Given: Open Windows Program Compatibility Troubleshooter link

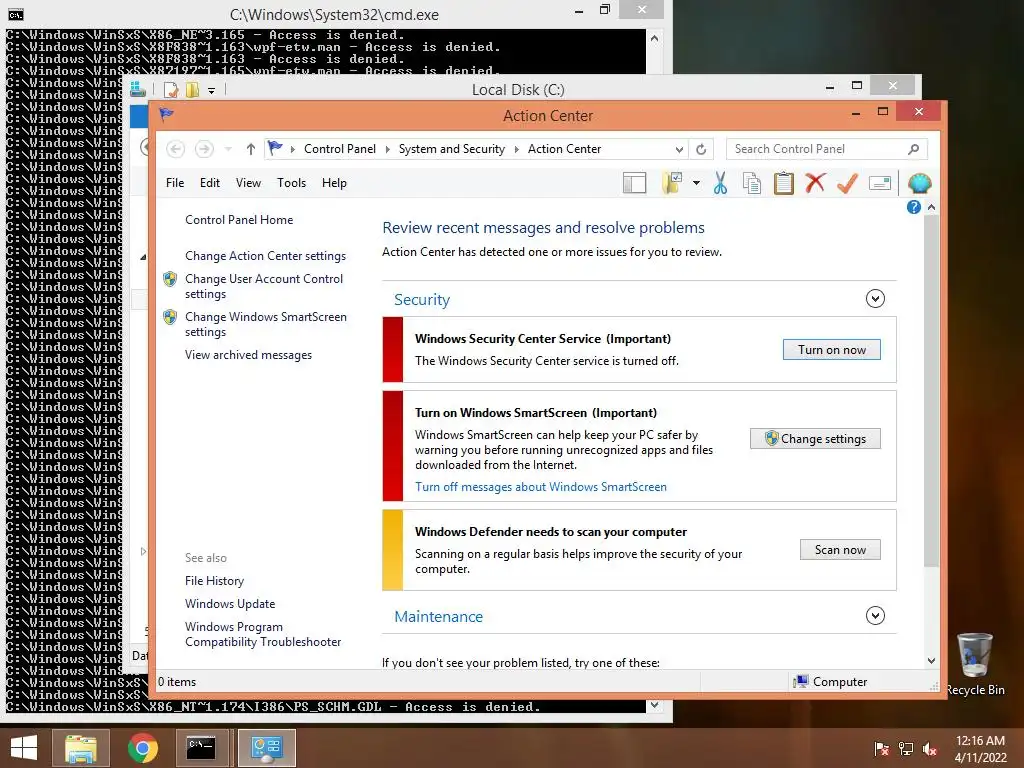Looking at the screenshot, I should coord(263,634).
